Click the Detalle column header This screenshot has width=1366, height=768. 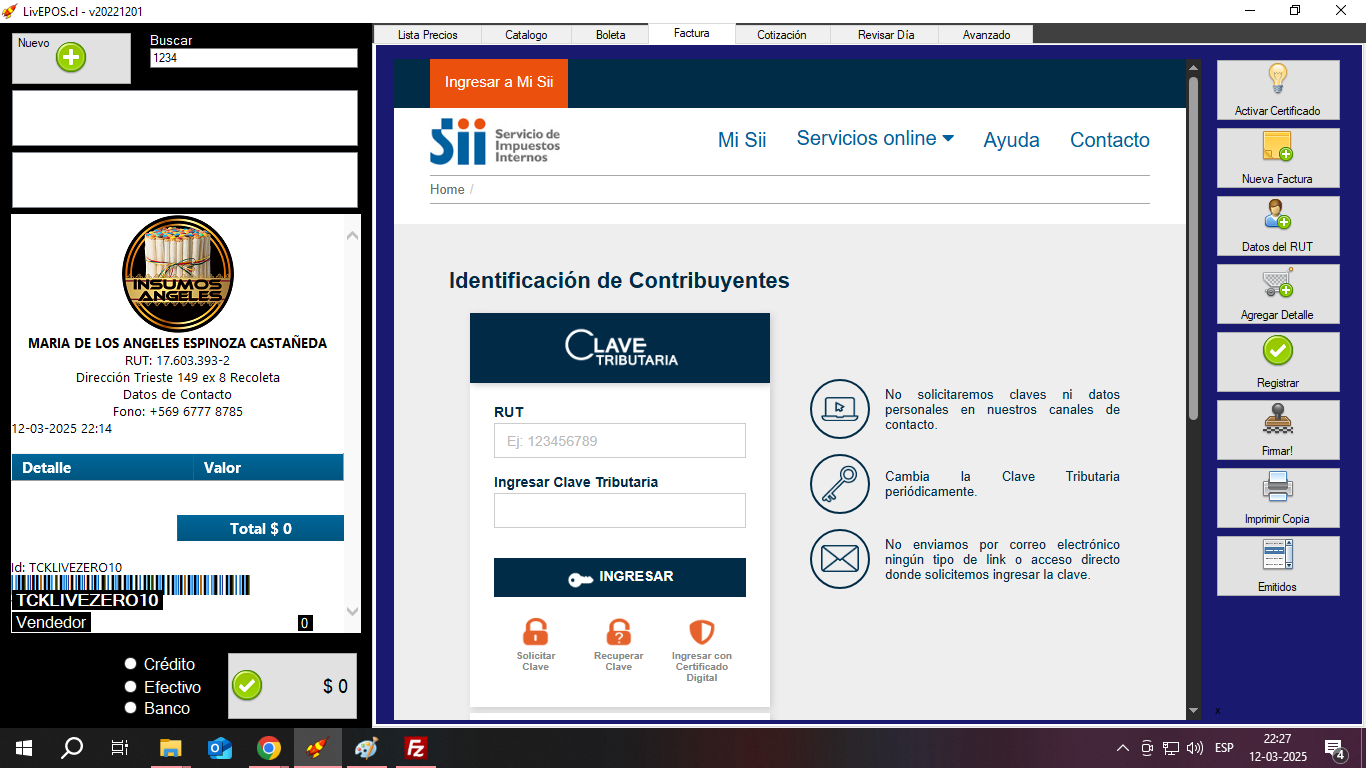[102, 467]
